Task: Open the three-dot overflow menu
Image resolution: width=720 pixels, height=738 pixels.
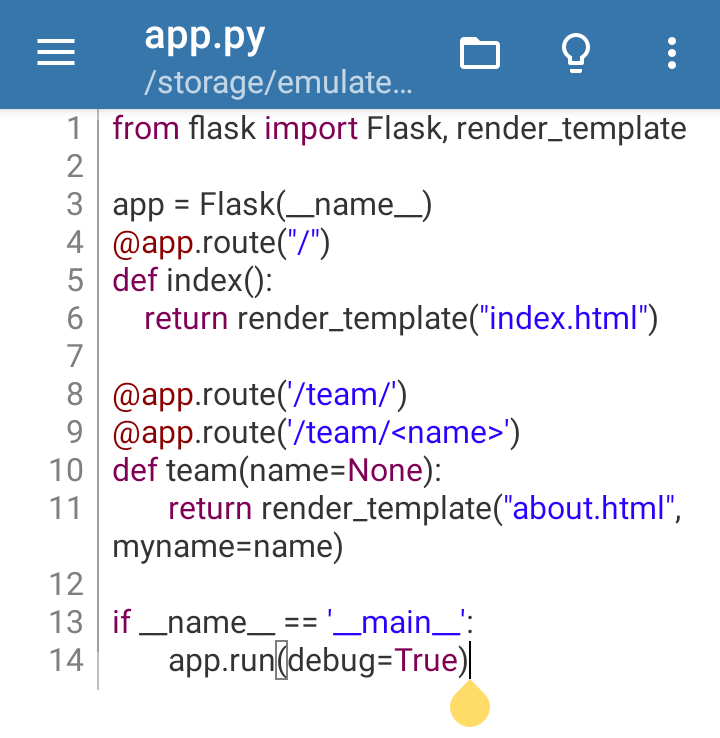Action: click(672, 53)
